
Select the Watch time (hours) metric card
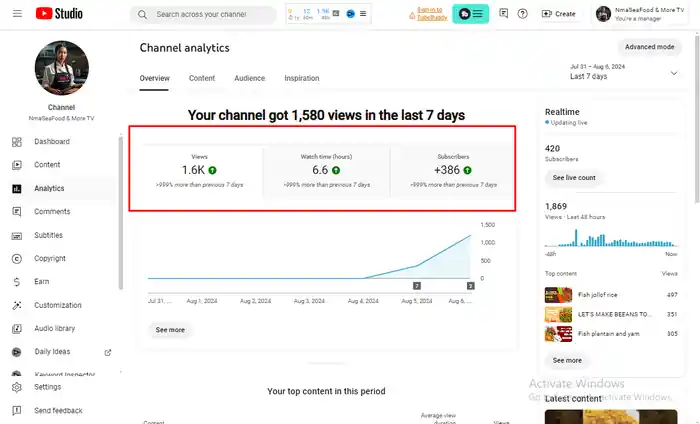coord(326,171)
